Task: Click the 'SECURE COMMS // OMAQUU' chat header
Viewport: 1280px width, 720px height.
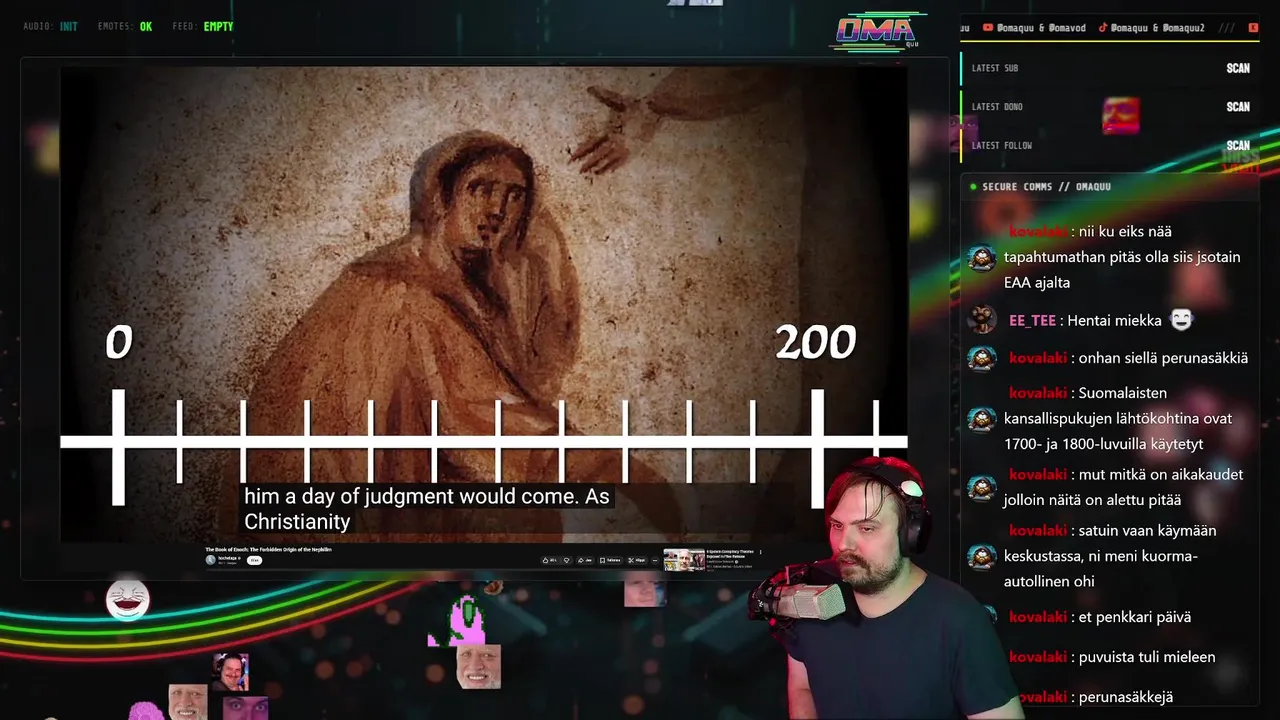Action: pyautogui.click(x=1046, y=187)
